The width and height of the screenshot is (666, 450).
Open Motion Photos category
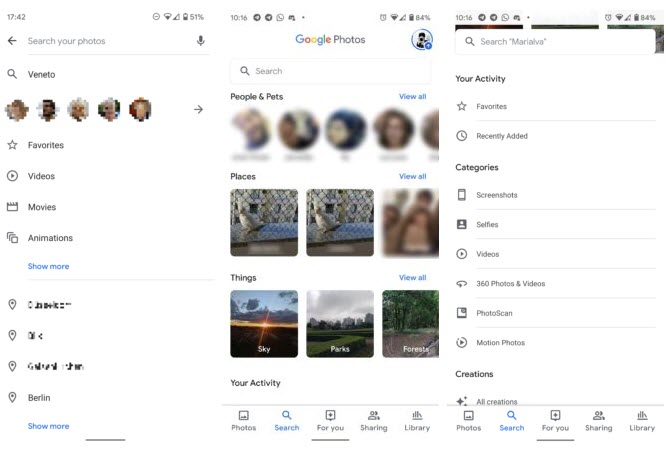500,343
